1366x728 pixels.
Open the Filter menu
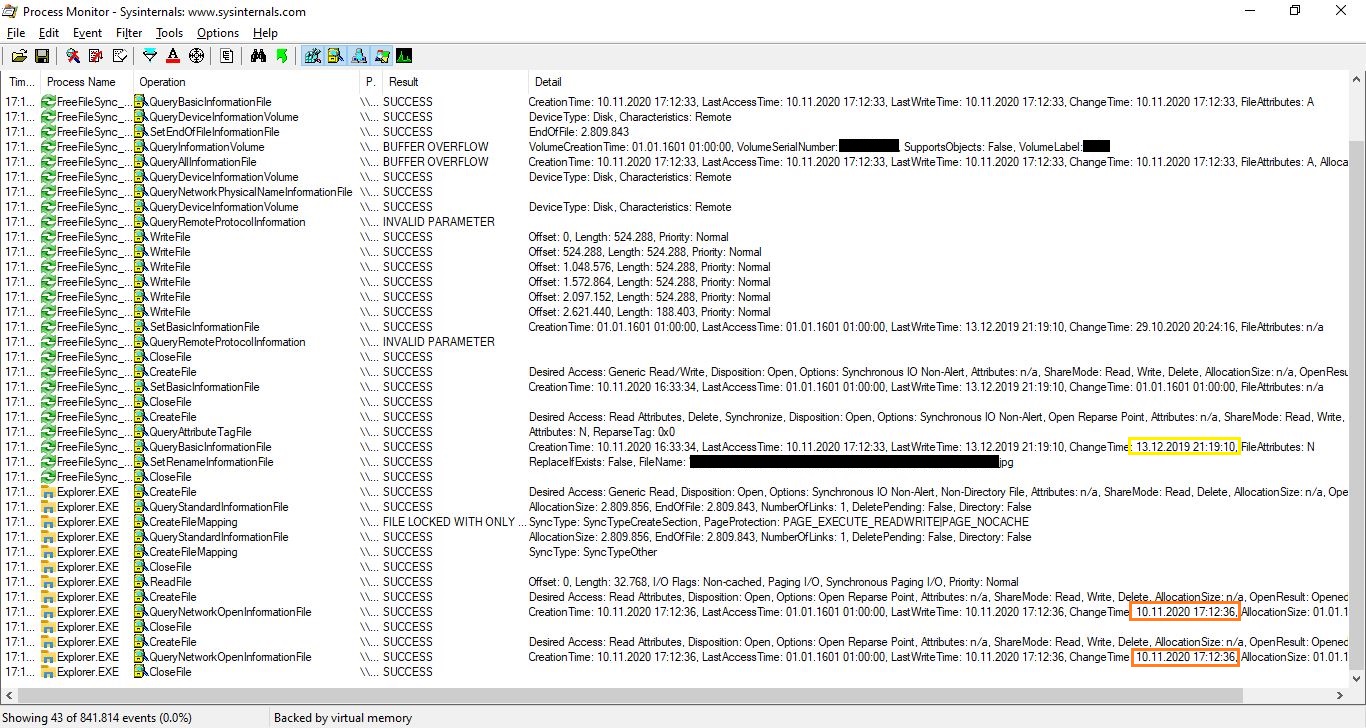tap(129, 33)
